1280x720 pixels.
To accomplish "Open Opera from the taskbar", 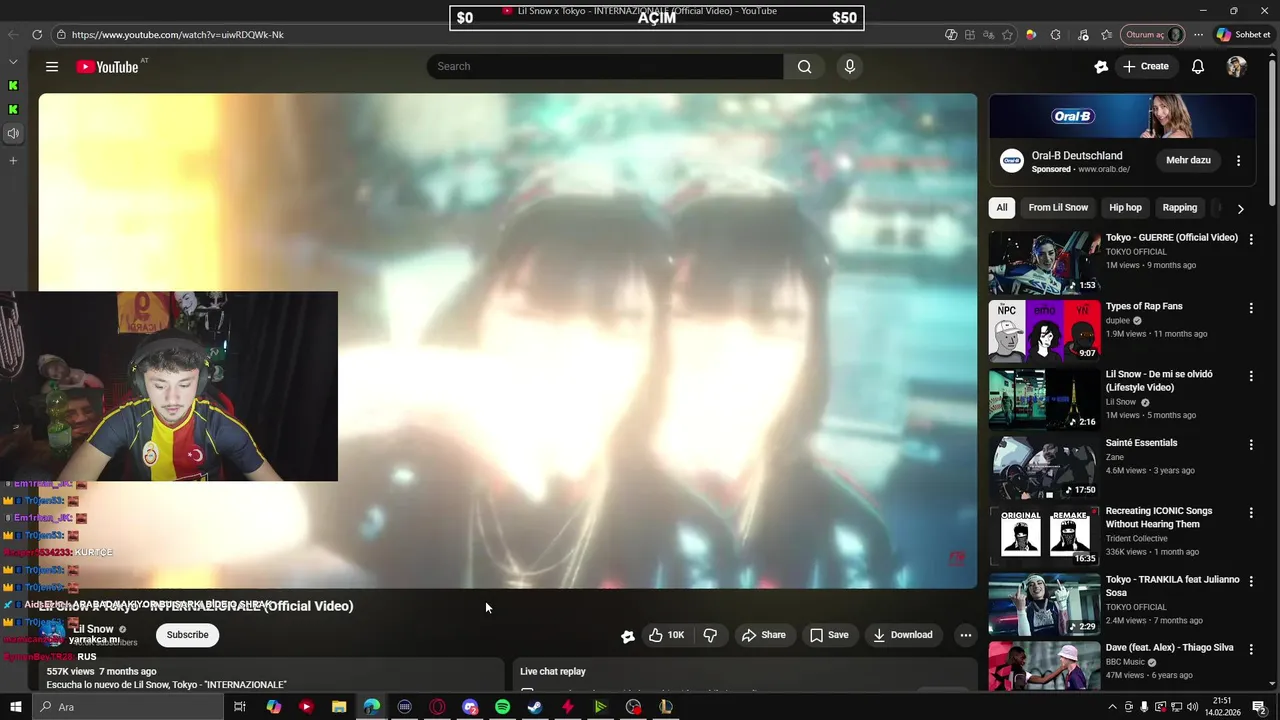I will click(x=437, y=707).
